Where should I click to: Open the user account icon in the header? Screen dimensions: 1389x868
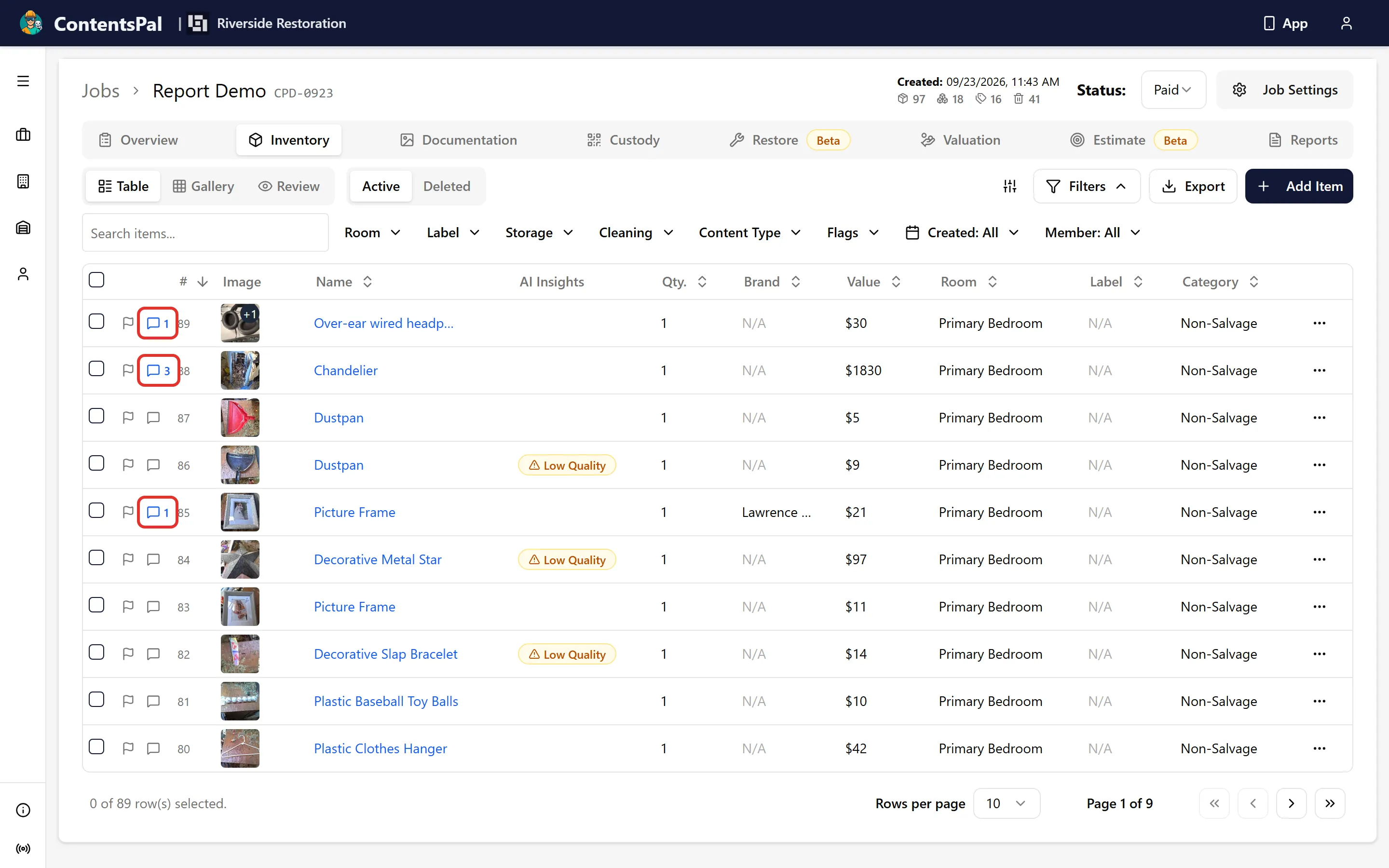click(1346, 23)
